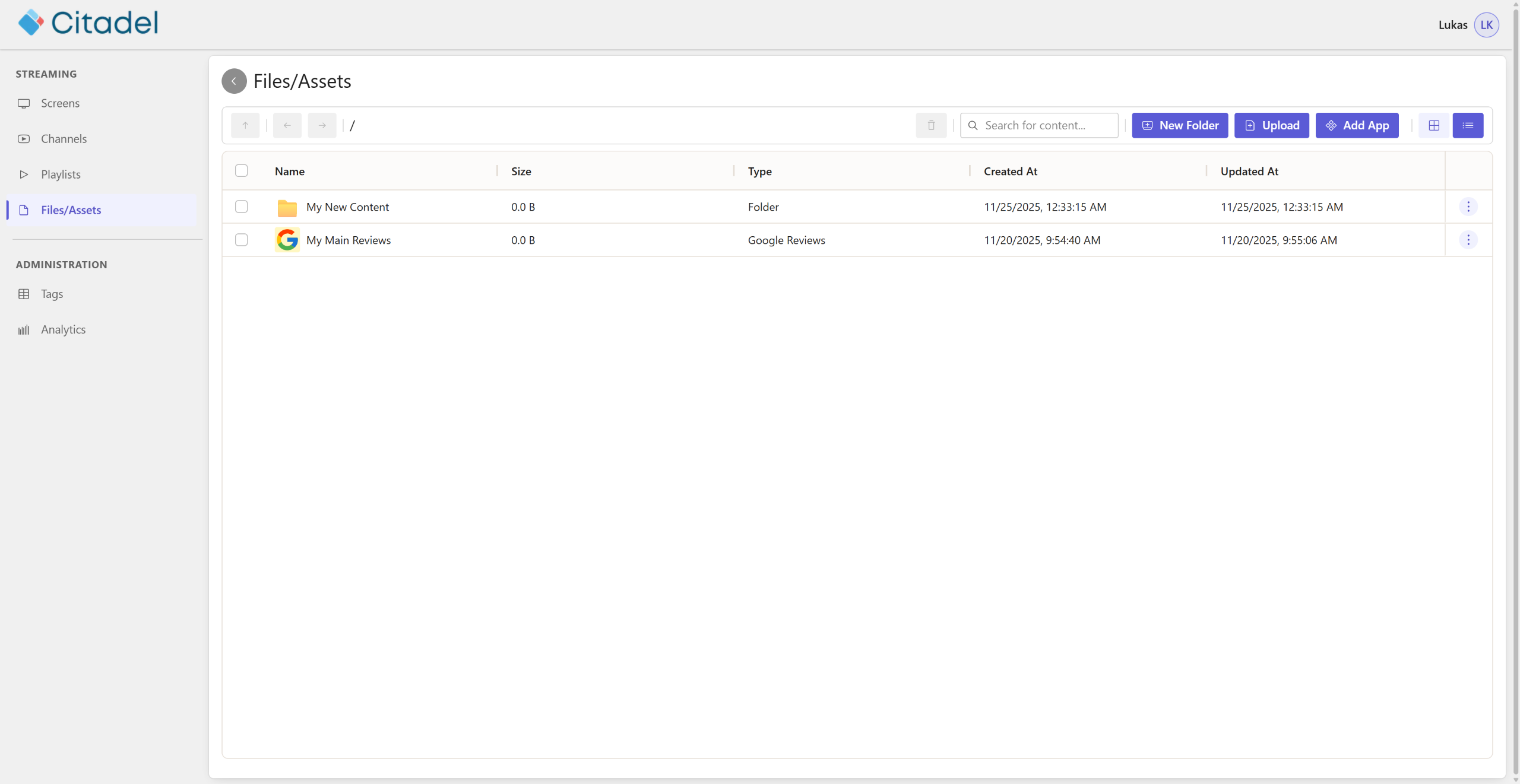Open the three-dot menu for My New Content
Screen dimensions: 1520x784
(x=1468, y=207)
